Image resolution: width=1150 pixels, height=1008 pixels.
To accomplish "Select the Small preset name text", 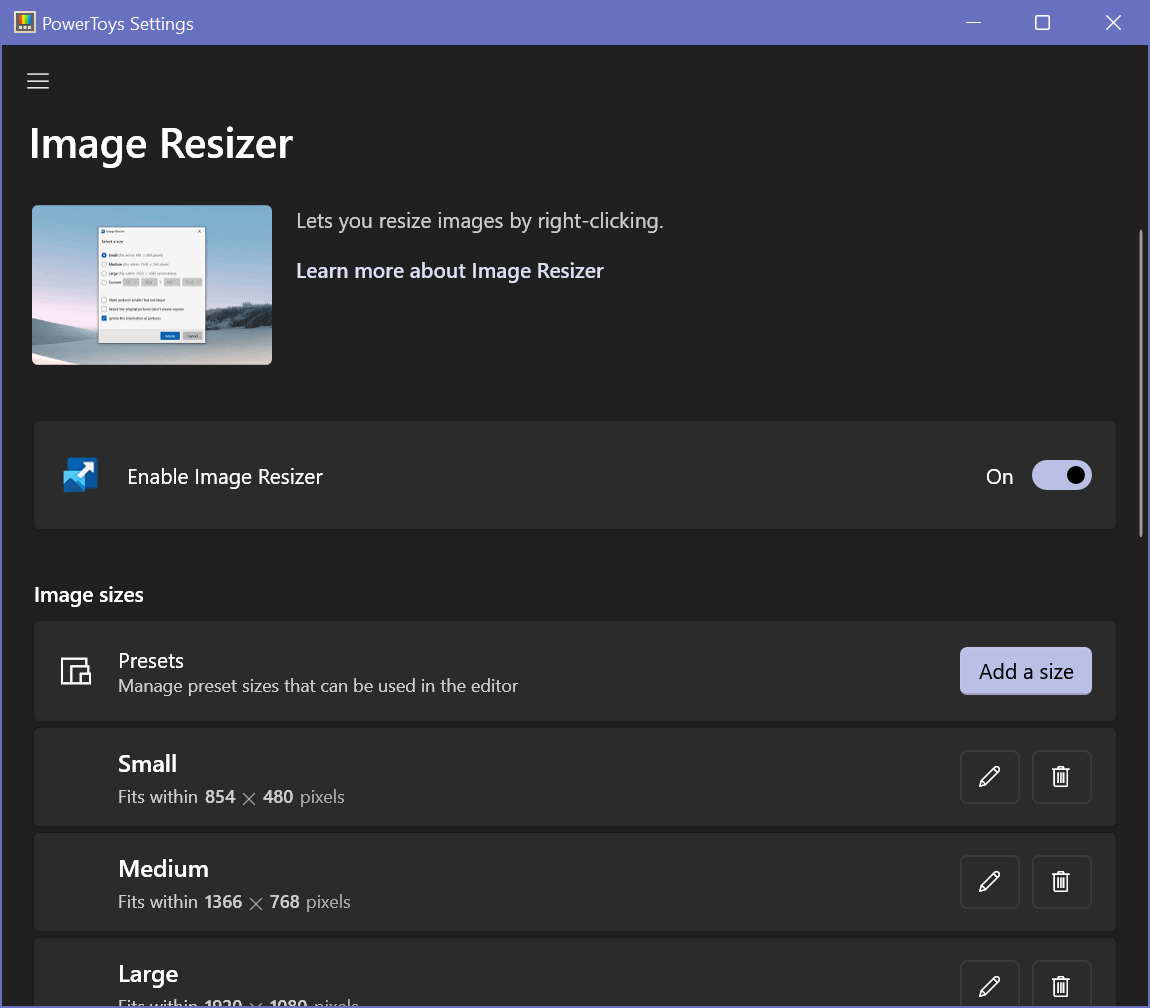I will click(147, 764).
